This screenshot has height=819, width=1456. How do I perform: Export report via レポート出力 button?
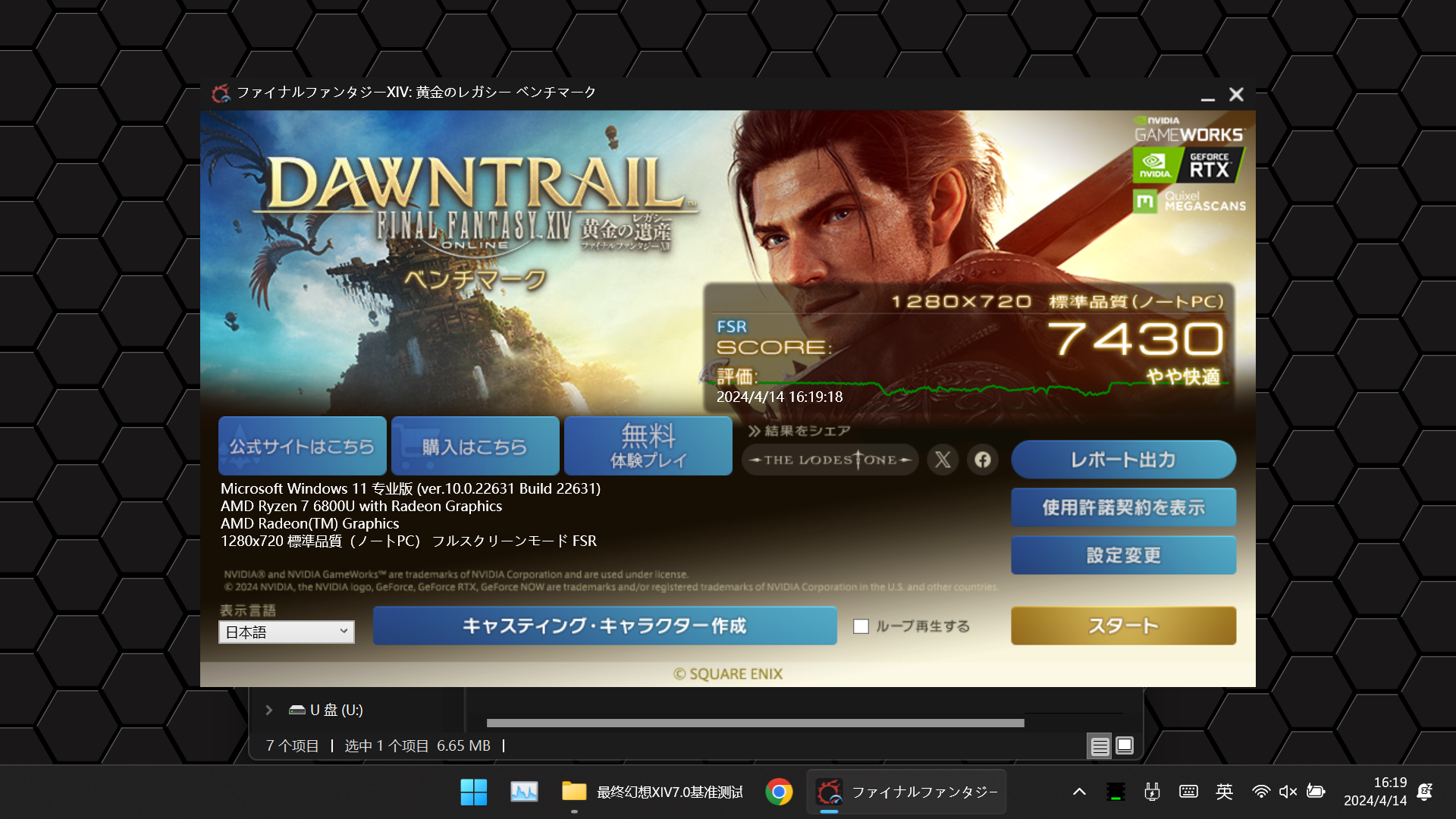coord(1122,460)
